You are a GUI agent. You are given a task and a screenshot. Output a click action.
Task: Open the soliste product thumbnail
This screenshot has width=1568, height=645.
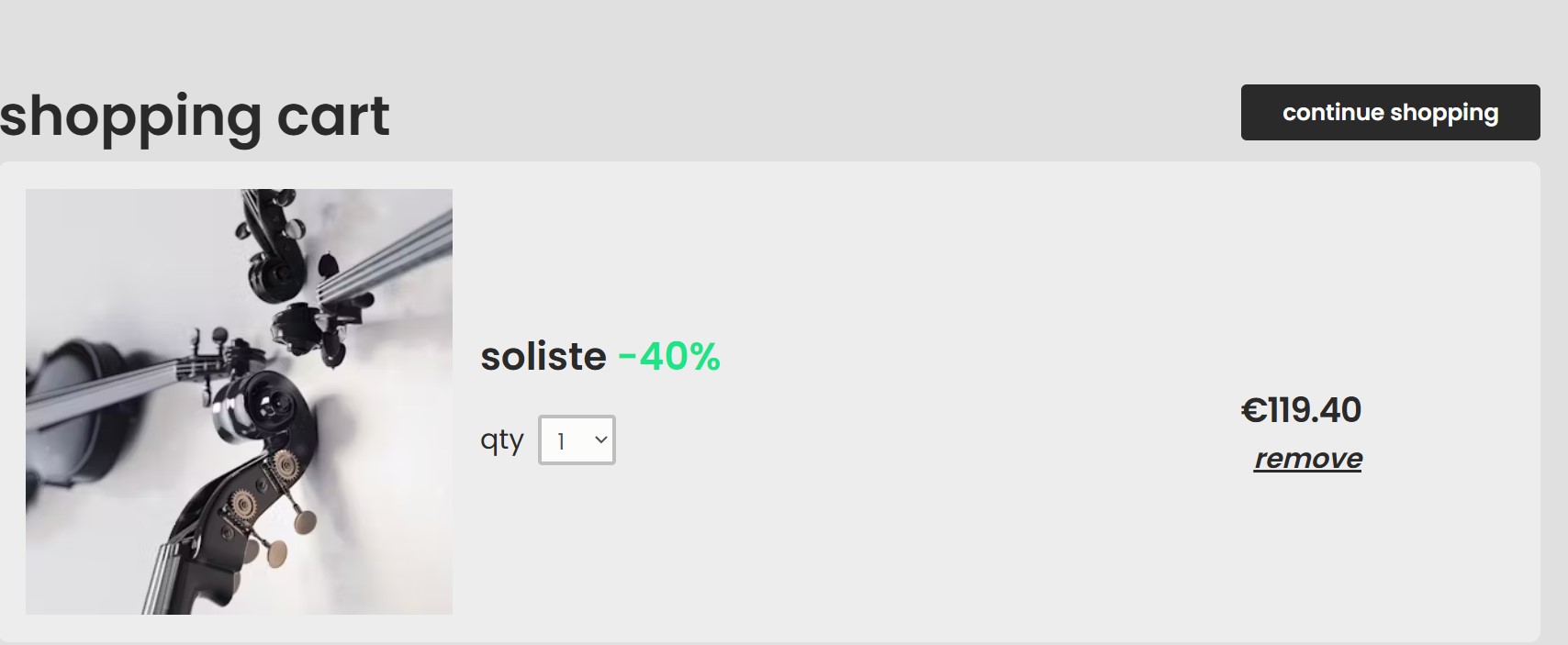click(x=239, y=402)
